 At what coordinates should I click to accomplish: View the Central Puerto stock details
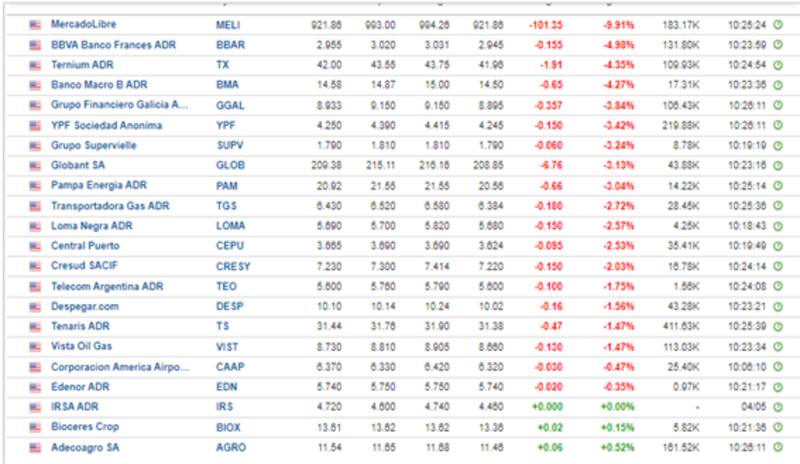[x=85, y=246]
